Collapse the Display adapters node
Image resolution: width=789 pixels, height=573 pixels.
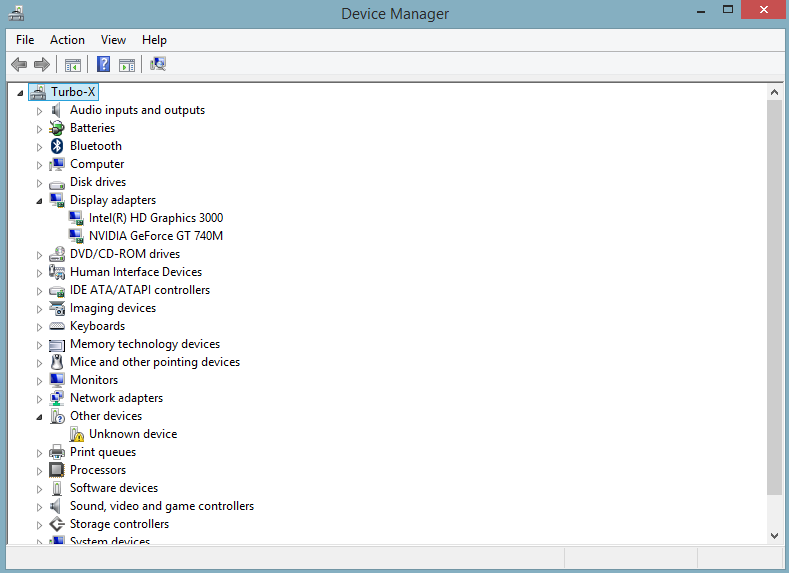click(x=40, y=200)
